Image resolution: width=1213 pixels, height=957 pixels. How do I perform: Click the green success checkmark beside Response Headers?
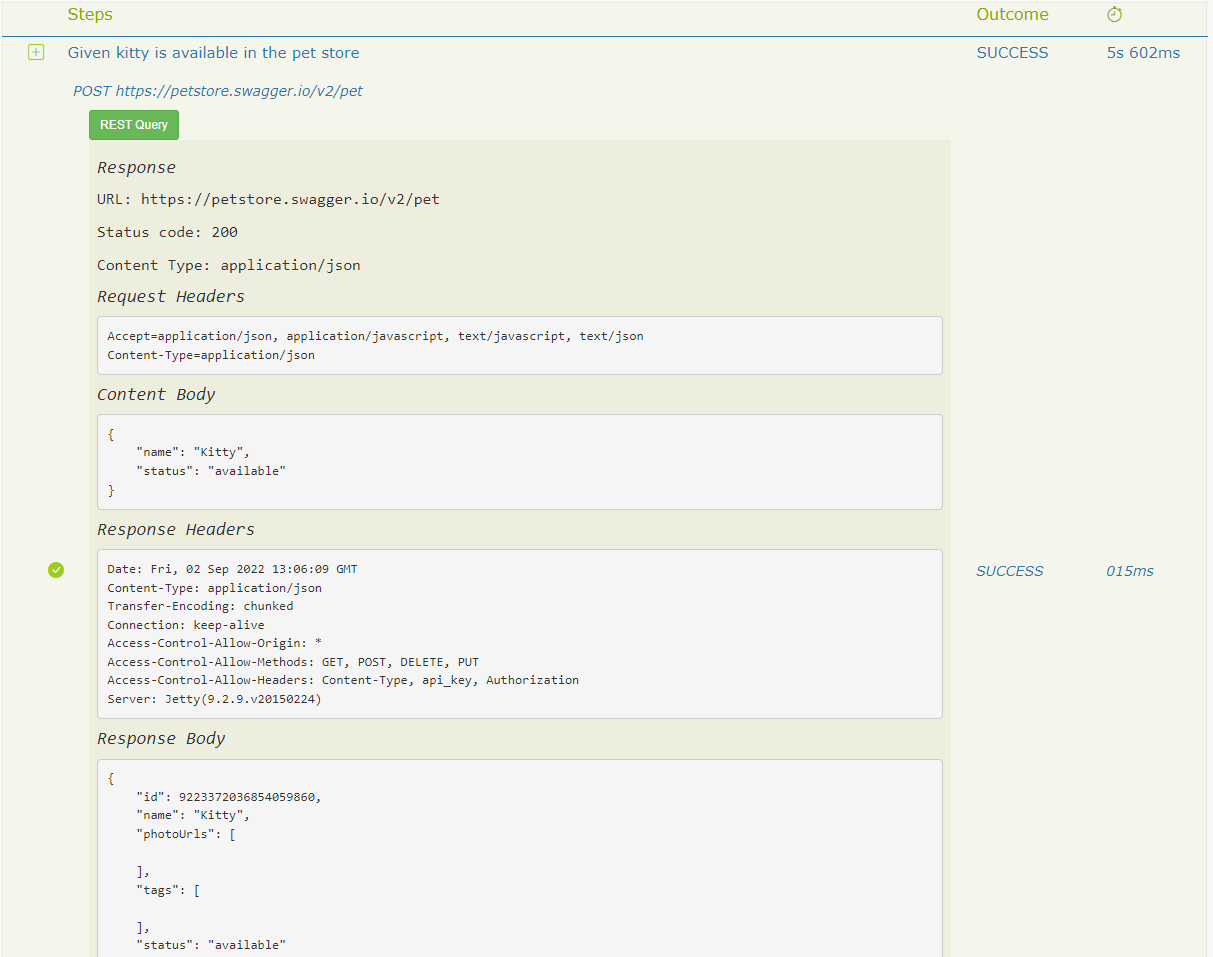tap(56, 570)
